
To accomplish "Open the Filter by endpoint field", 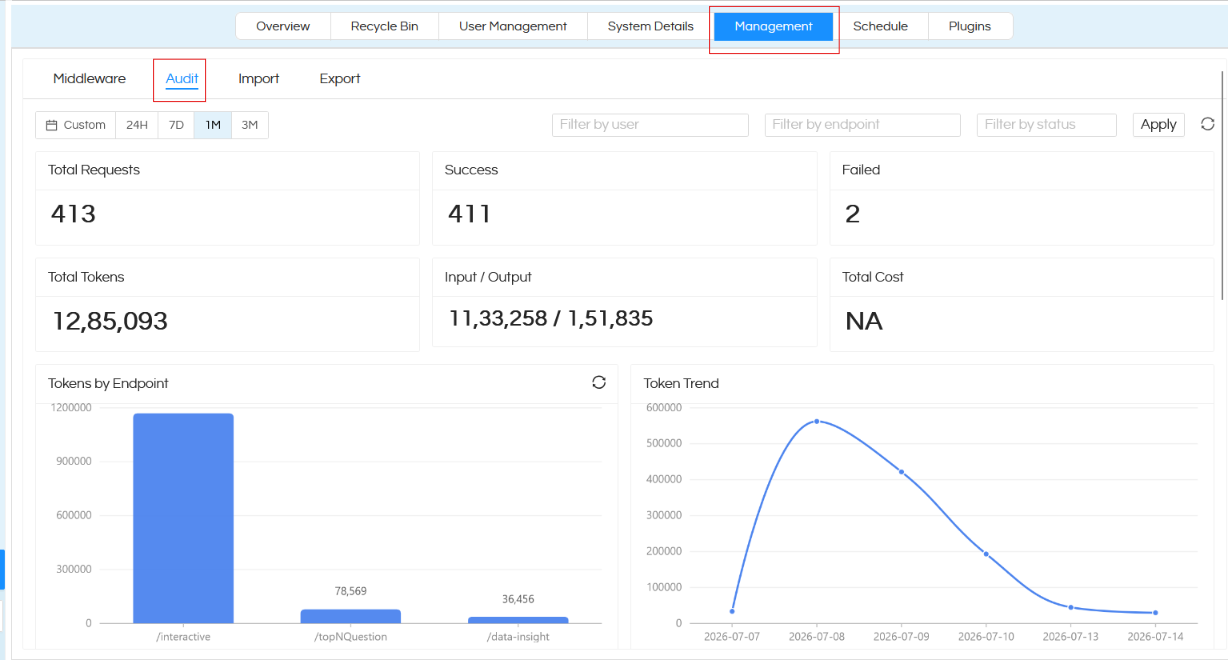I will click(x=863, y=124).
